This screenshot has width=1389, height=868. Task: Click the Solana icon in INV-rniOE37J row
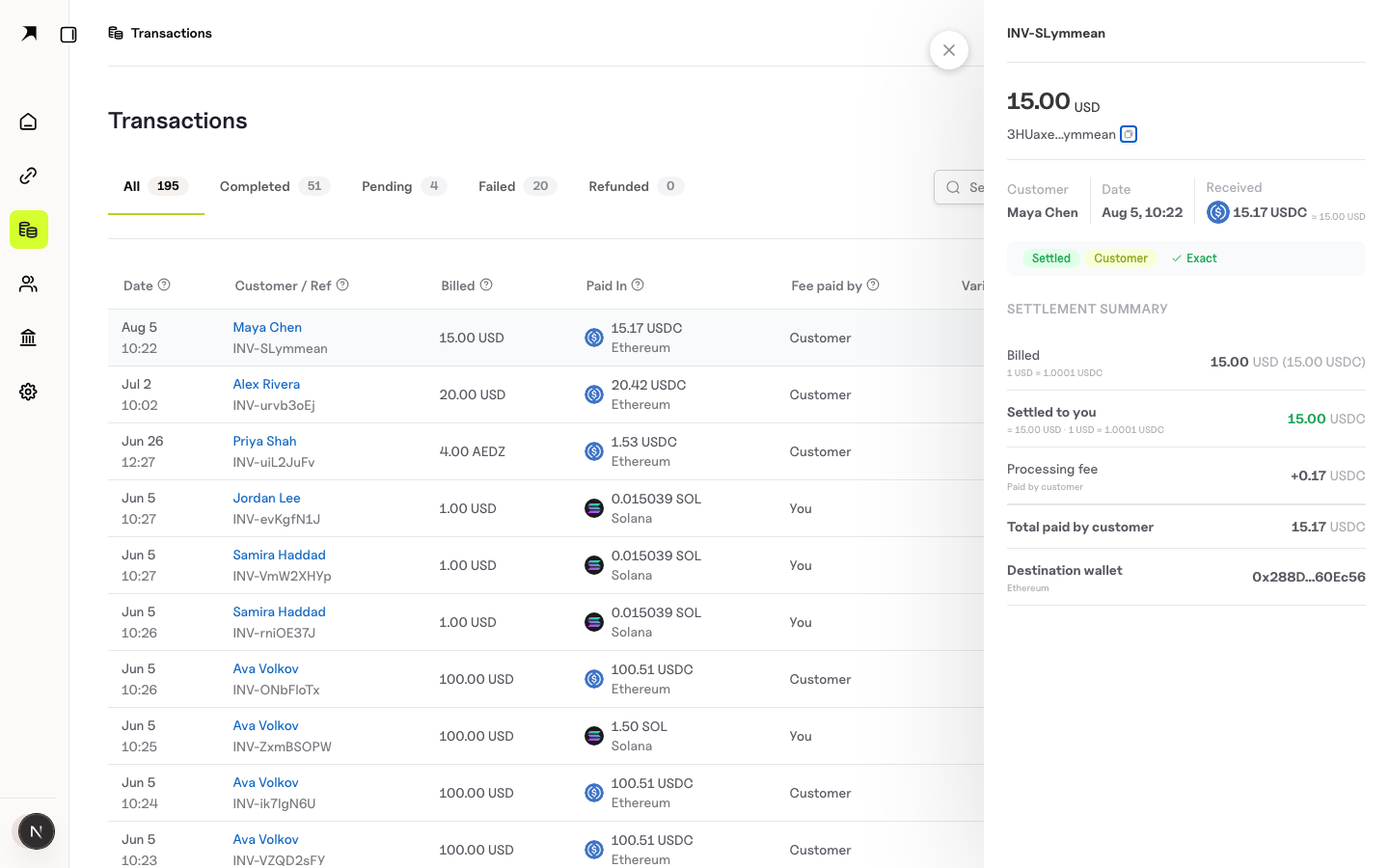[594, 622]
